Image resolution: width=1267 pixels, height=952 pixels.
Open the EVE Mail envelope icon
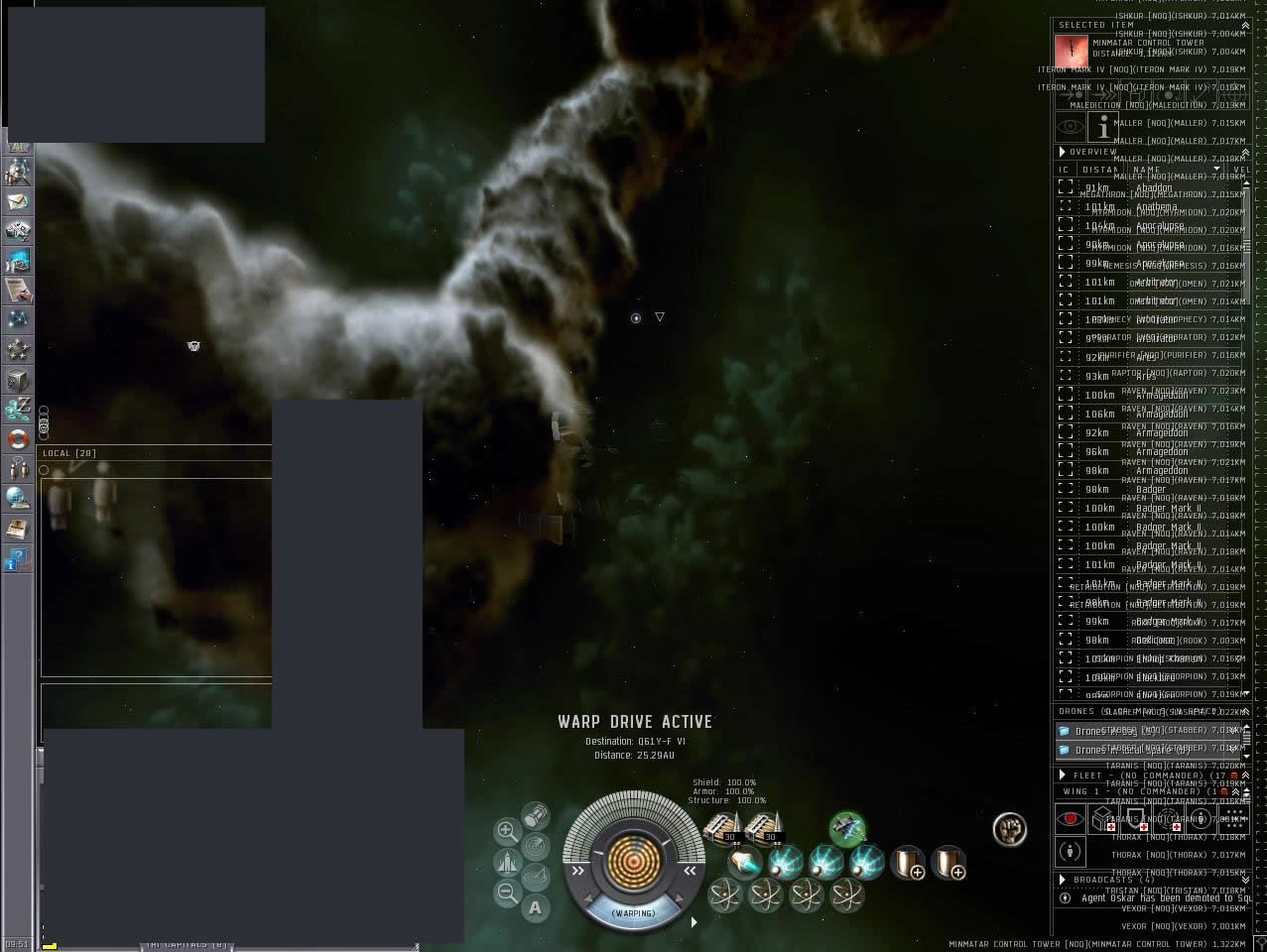[x=18, y=201]
